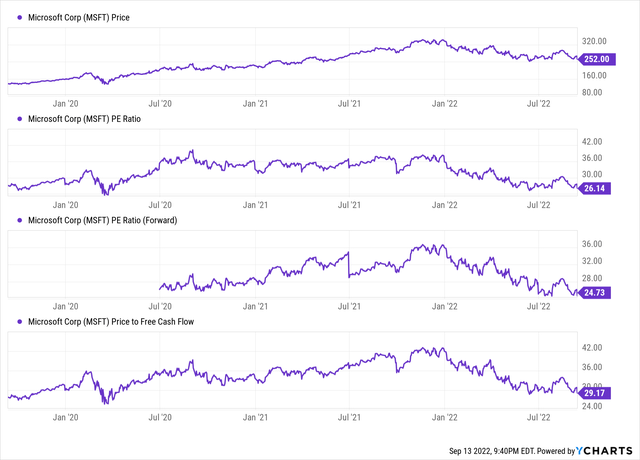Click the legend dot for trailing PE Ratio chart
Viewport: 640px width, 460px height.
[x=12, y=119]
